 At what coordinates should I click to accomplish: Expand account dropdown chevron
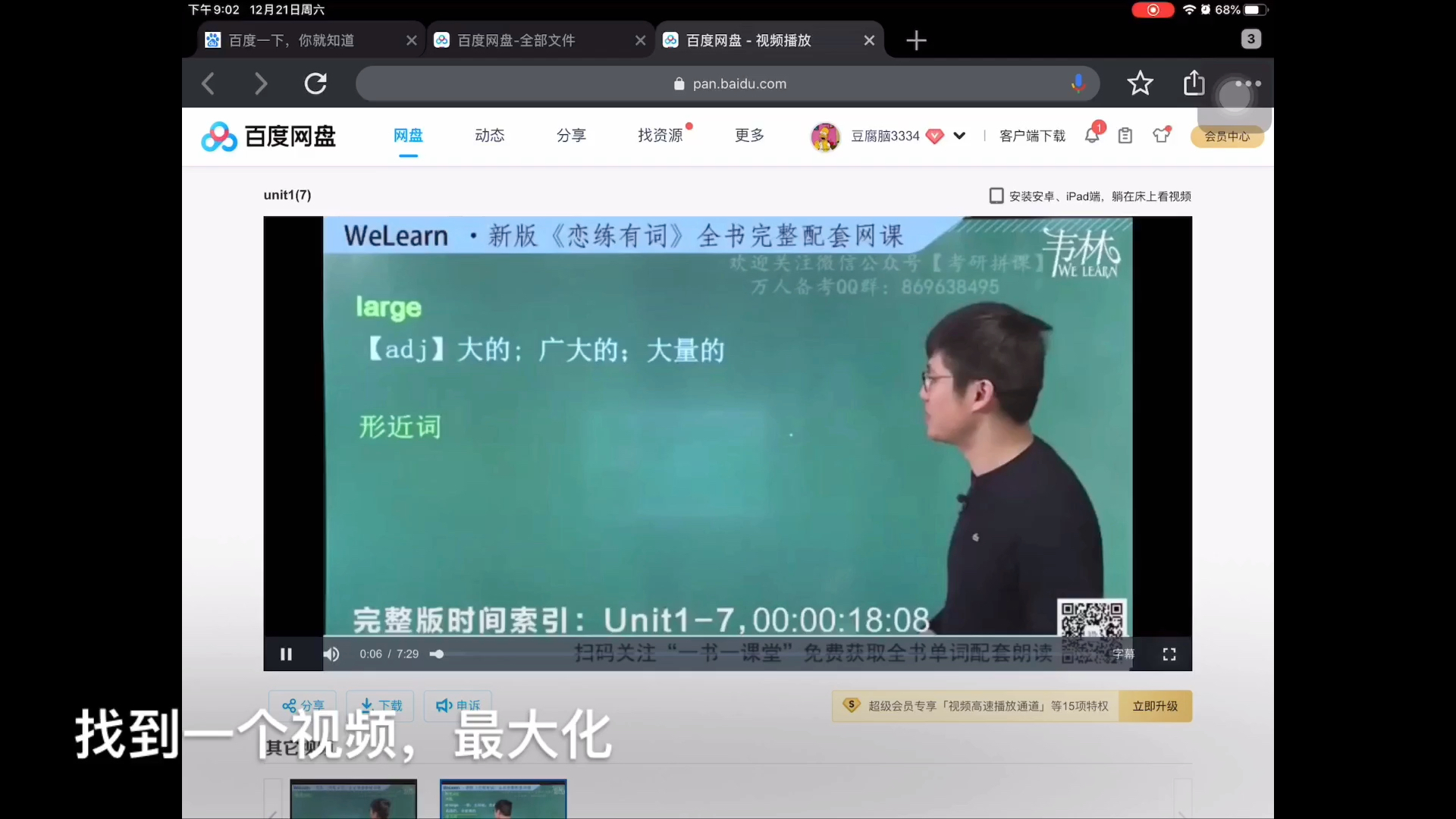click(959, 136)
